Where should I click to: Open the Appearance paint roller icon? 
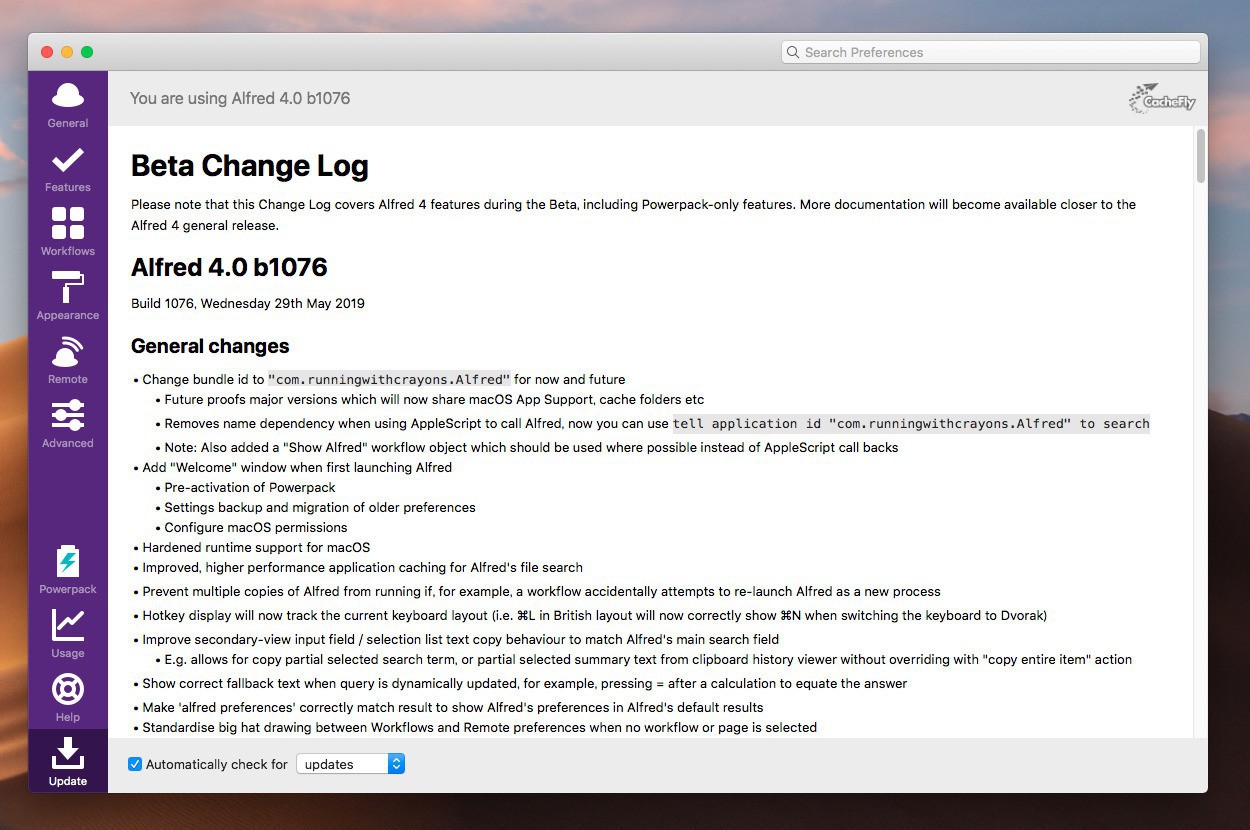(68, 287)
